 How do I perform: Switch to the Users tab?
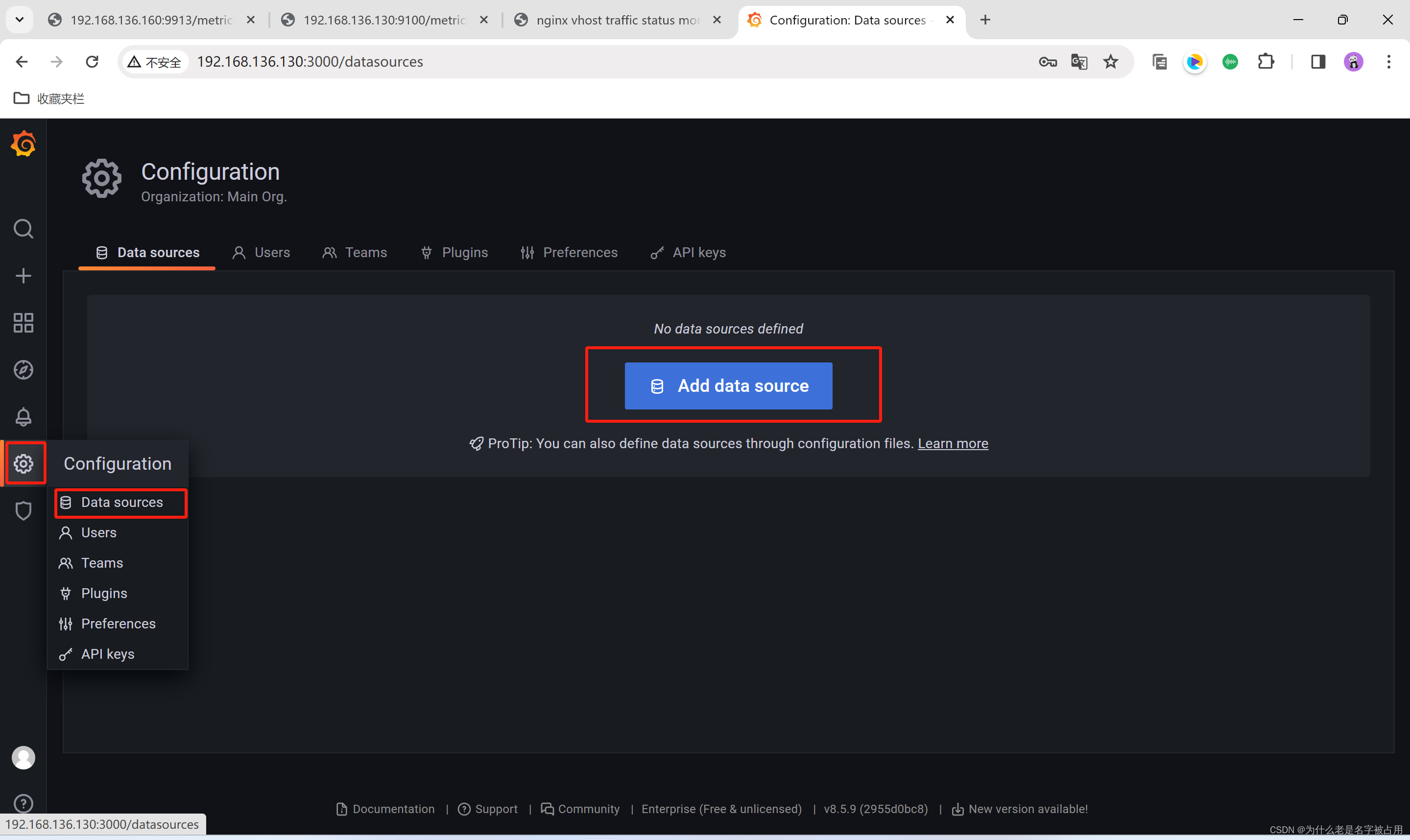click(x=261, y=252)
